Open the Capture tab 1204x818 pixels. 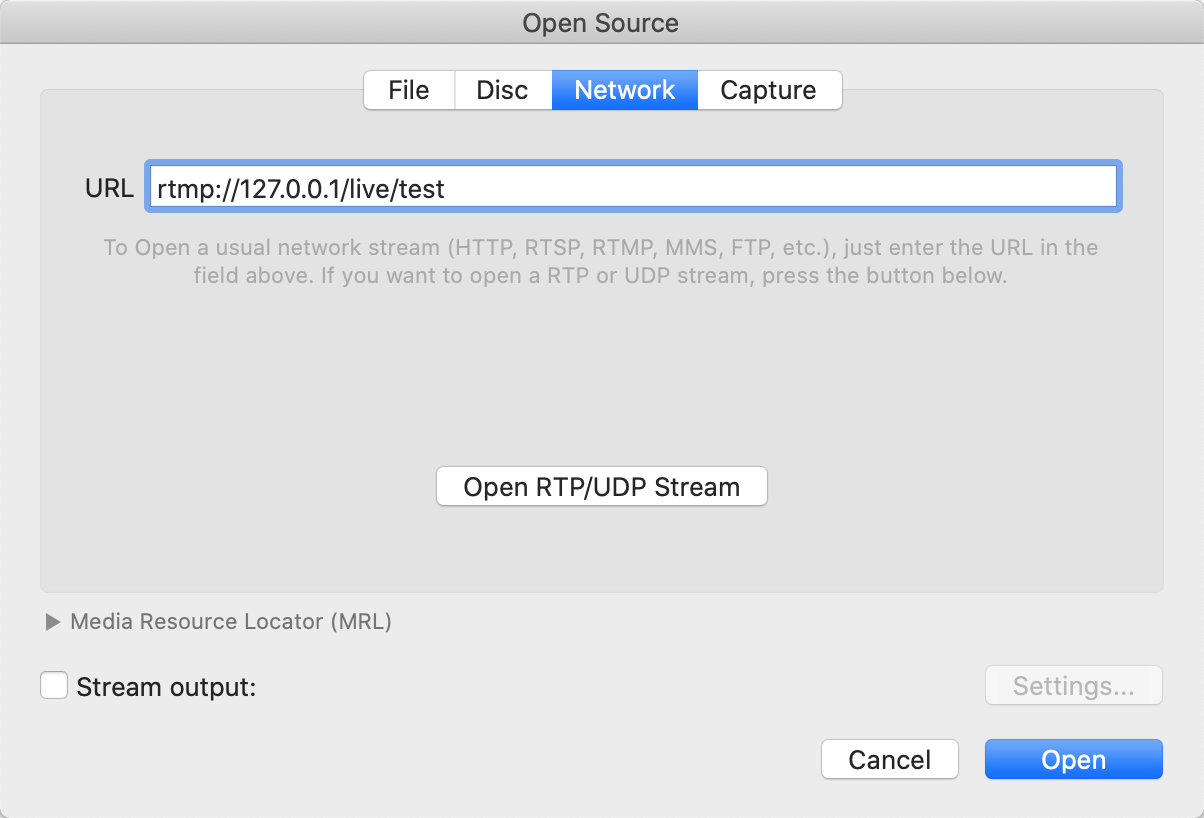(x=768, y=90)
